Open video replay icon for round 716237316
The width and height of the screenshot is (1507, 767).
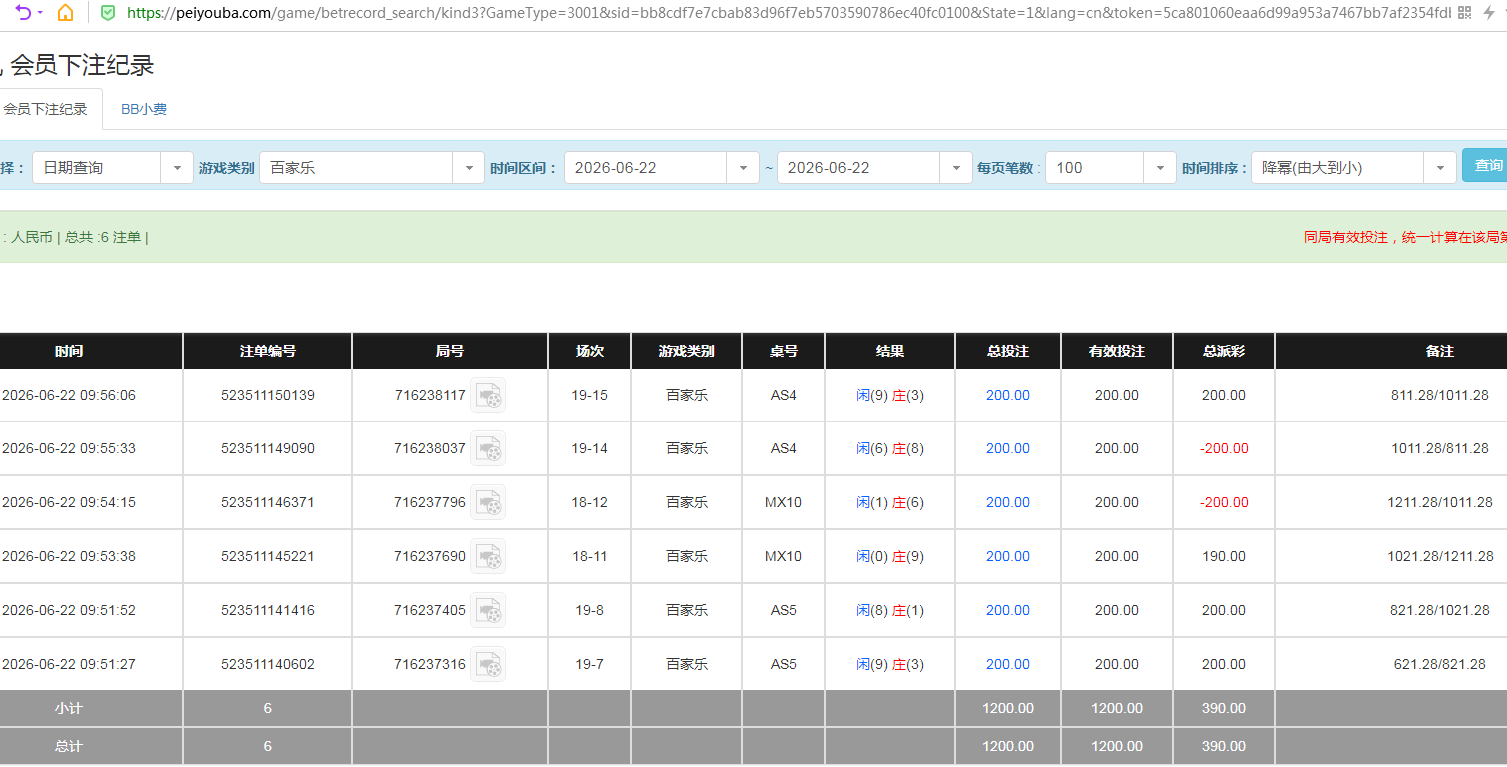point(488,664)
